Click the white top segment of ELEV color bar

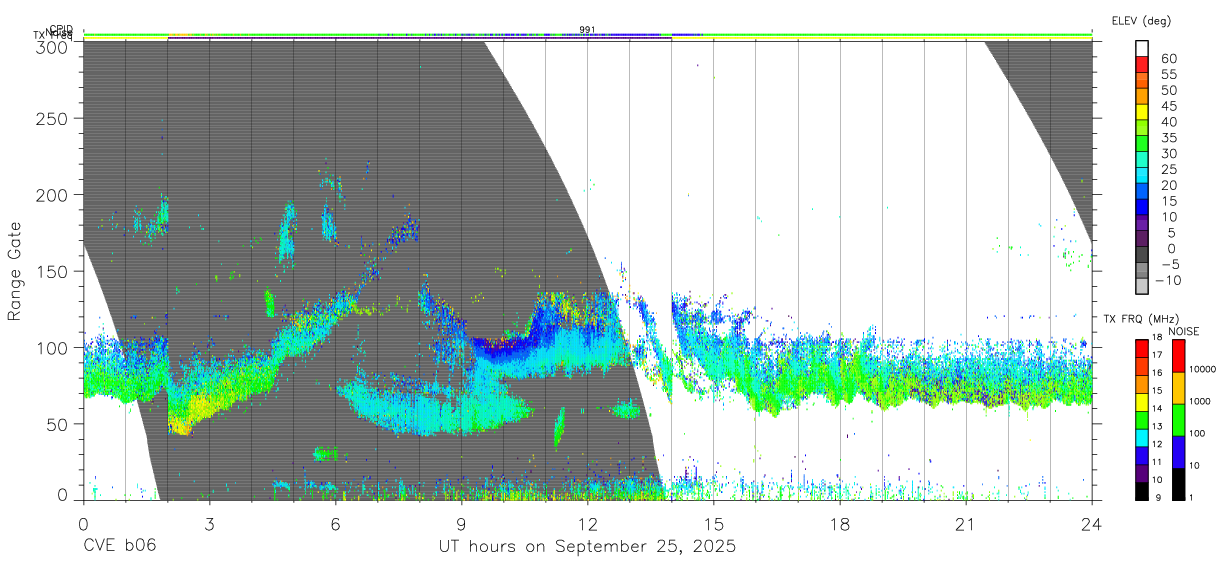[1143, 49]
